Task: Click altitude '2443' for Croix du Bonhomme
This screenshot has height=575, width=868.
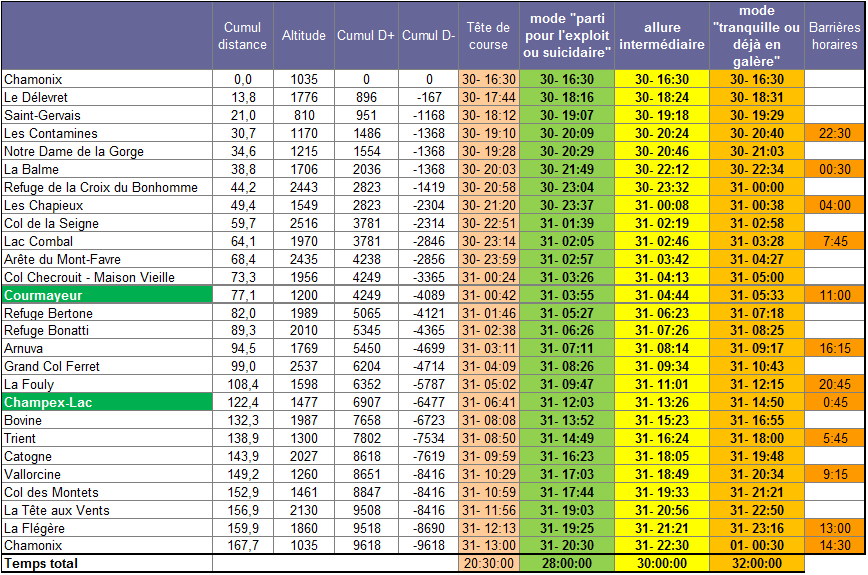Action: [x=303, y=187]
